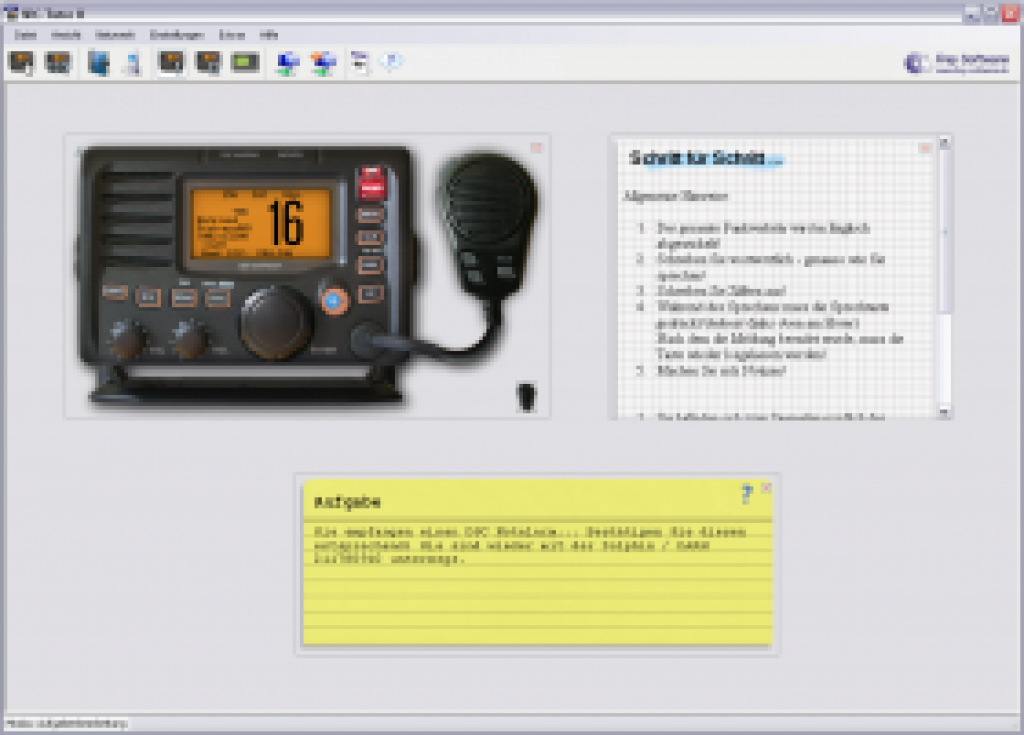Click the blue round button with orange ring
Viewport: 1024px width, 735px height.
[x=334, y=301]
